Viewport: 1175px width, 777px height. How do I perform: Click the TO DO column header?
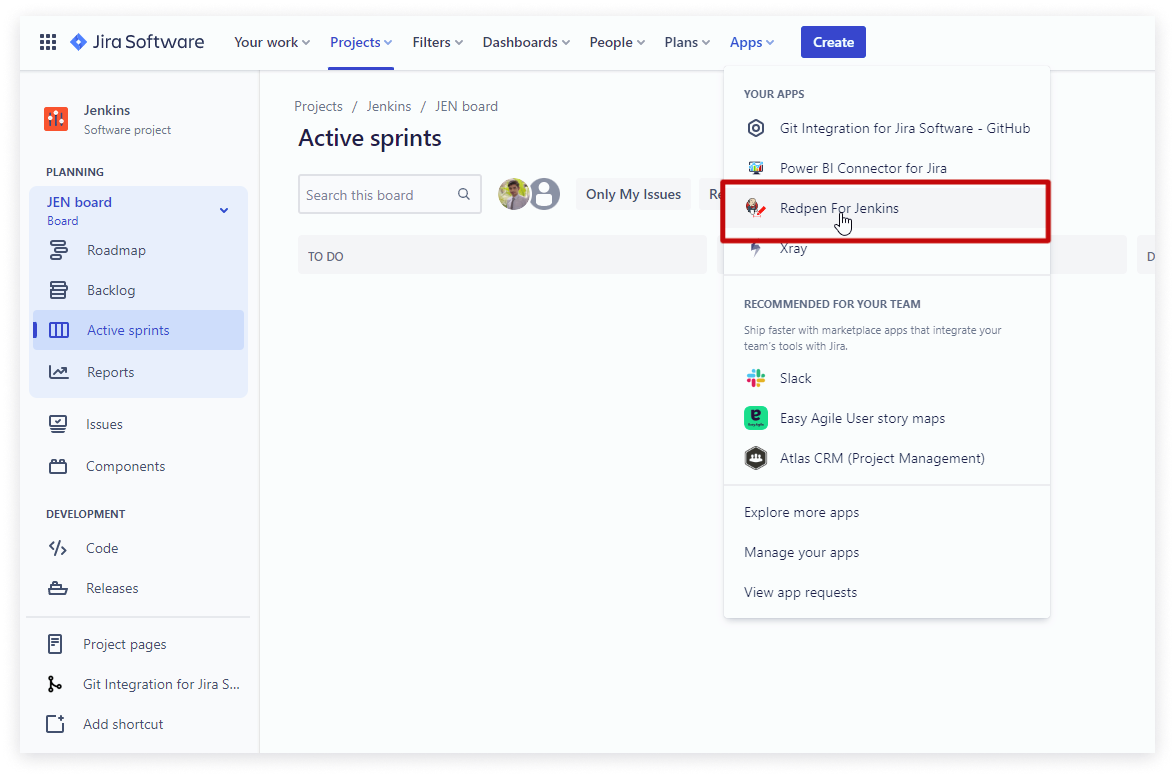tap(502, 256)
